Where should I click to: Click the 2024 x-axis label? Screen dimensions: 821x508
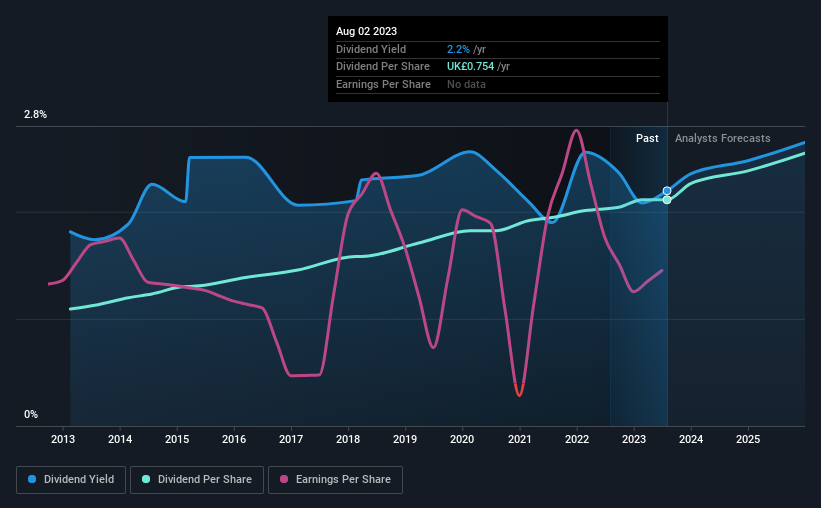click(x=691, y=439)
